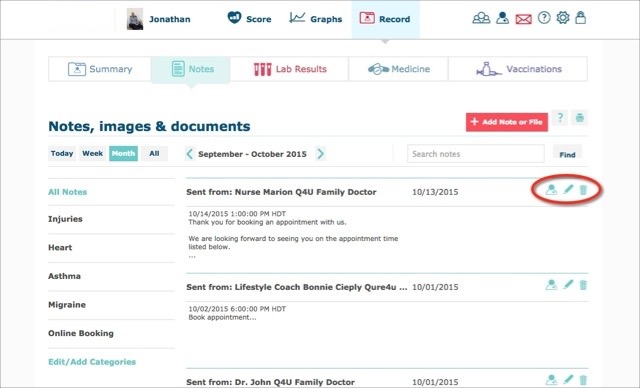Open the Nurse Marion note title
The height and width of the screenshot is (388, 640).
click(281, 192)
